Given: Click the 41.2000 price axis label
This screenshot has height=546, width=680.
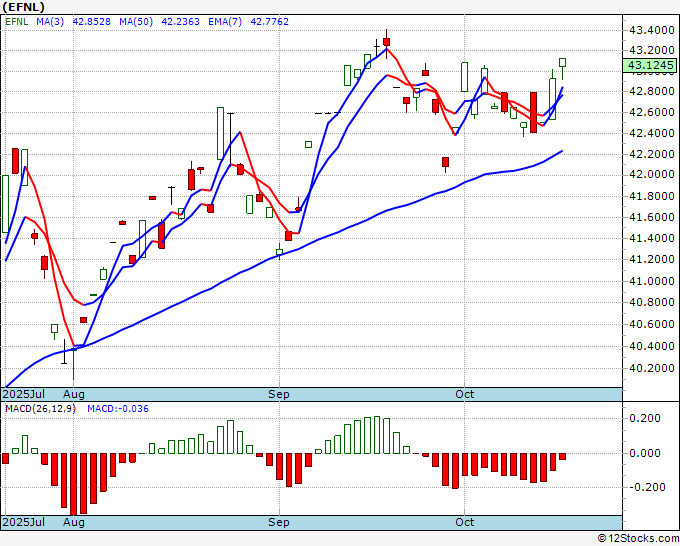Looking at the screenshot, I should point(652,259).
